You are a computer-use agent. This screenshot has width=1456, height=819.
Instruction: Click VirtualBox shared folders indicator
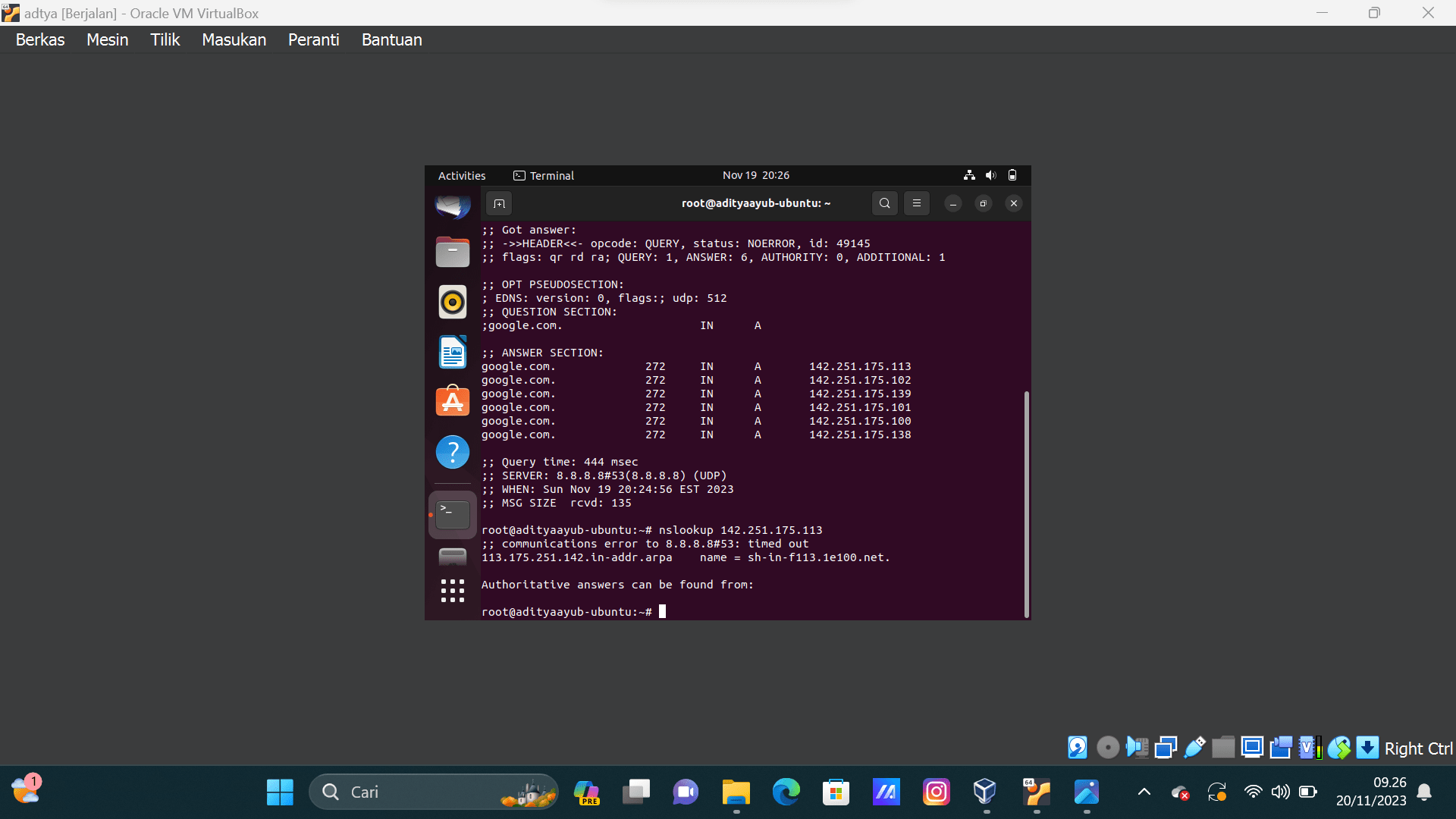(x=1223, y=748)
